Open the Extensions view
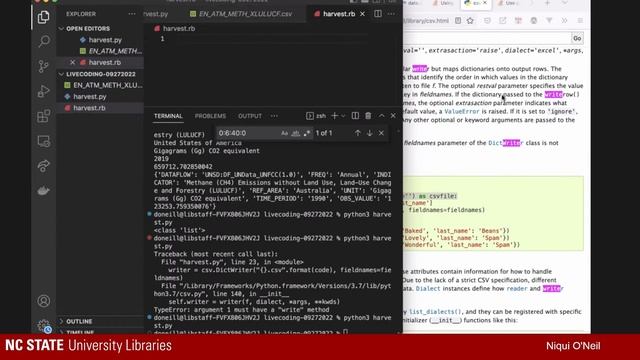Screen dimensions: 640x360 tap(44, 116)
